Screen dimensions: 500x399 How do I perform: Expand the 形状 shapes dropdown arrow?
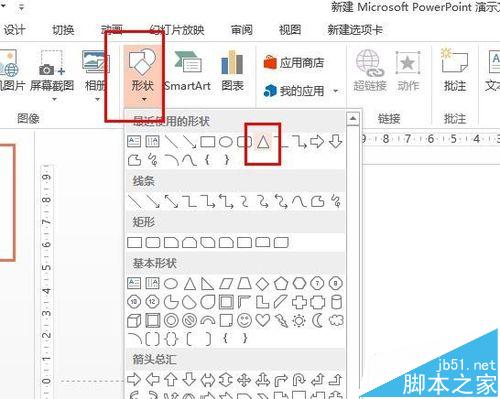(x=144, y=99)
